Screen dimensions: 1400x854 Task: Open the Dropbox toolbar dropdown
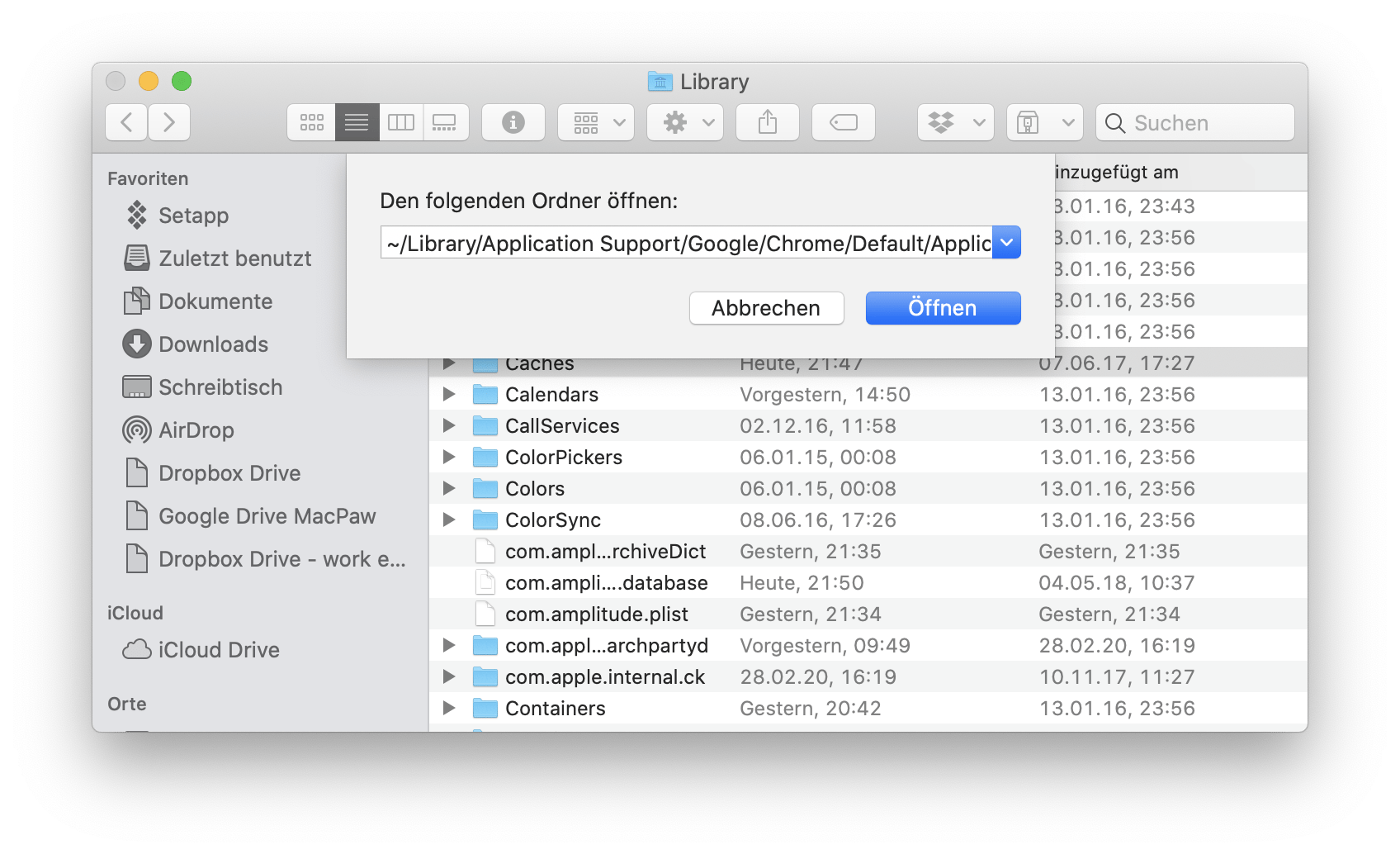[956, 122]
